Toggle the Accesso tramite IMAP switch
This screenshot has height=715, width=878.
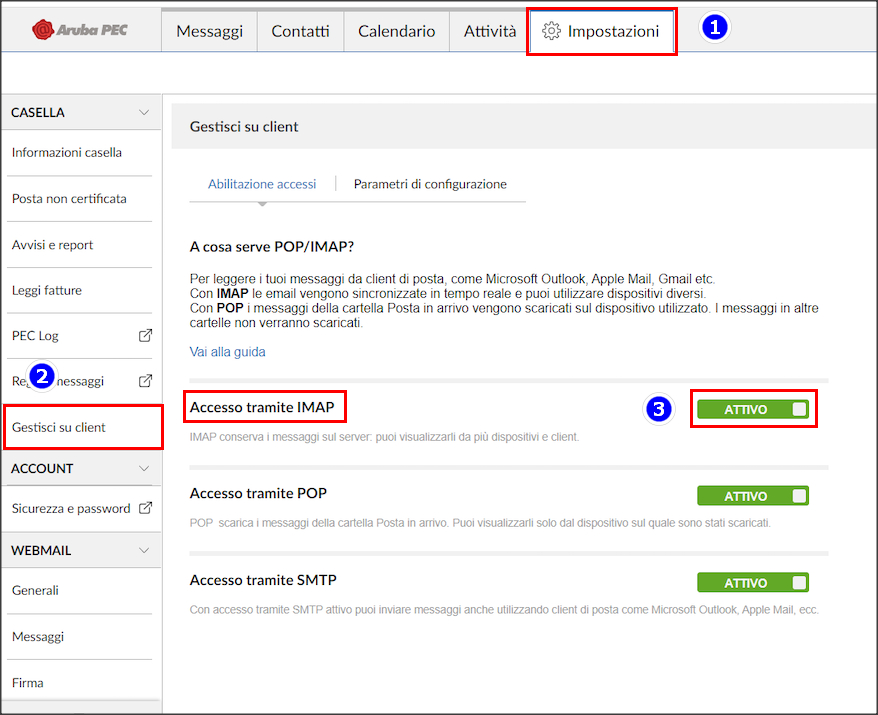click(x=753, y=409)
